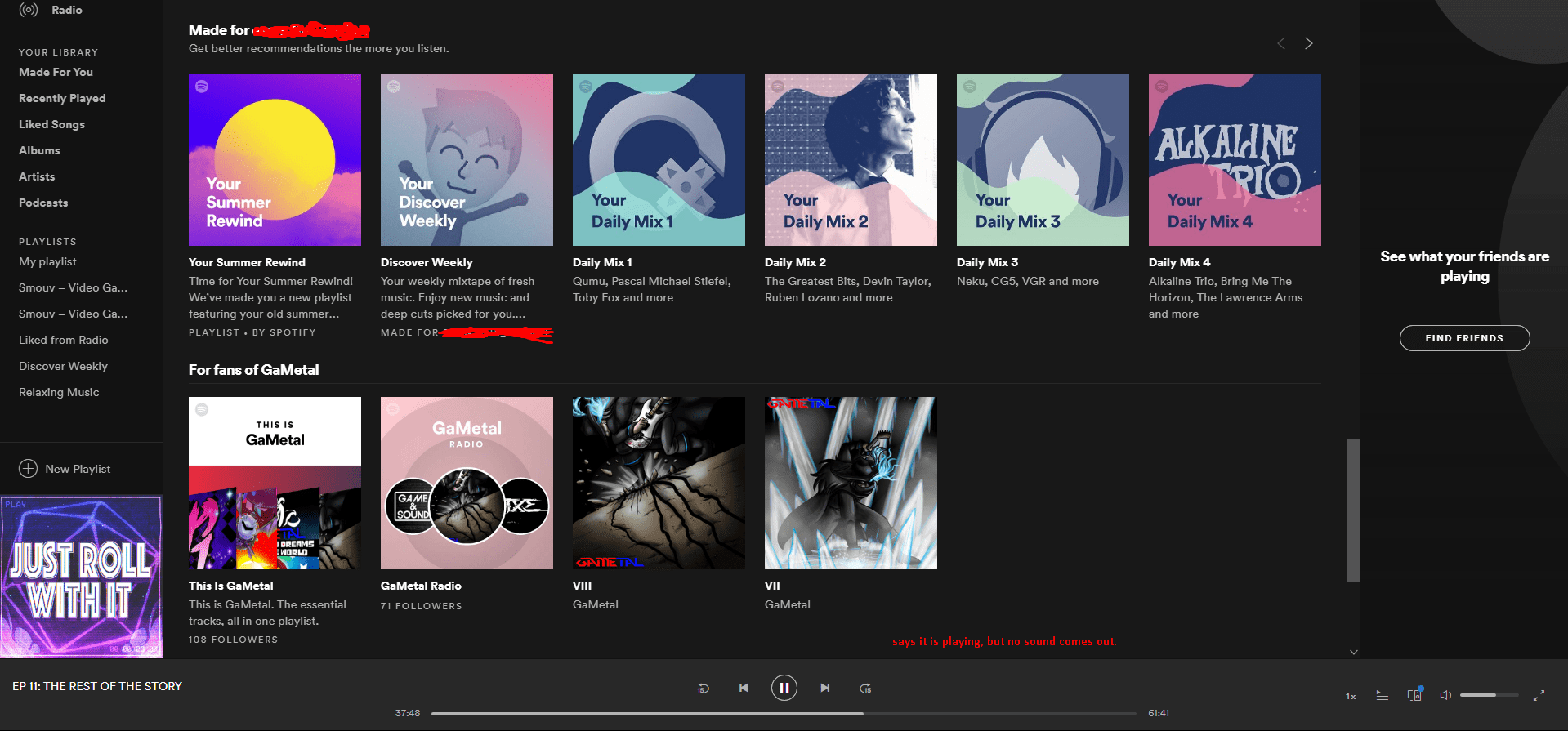Open the VII album cover
1568x731 pixels.
click(x=851, y=483)
